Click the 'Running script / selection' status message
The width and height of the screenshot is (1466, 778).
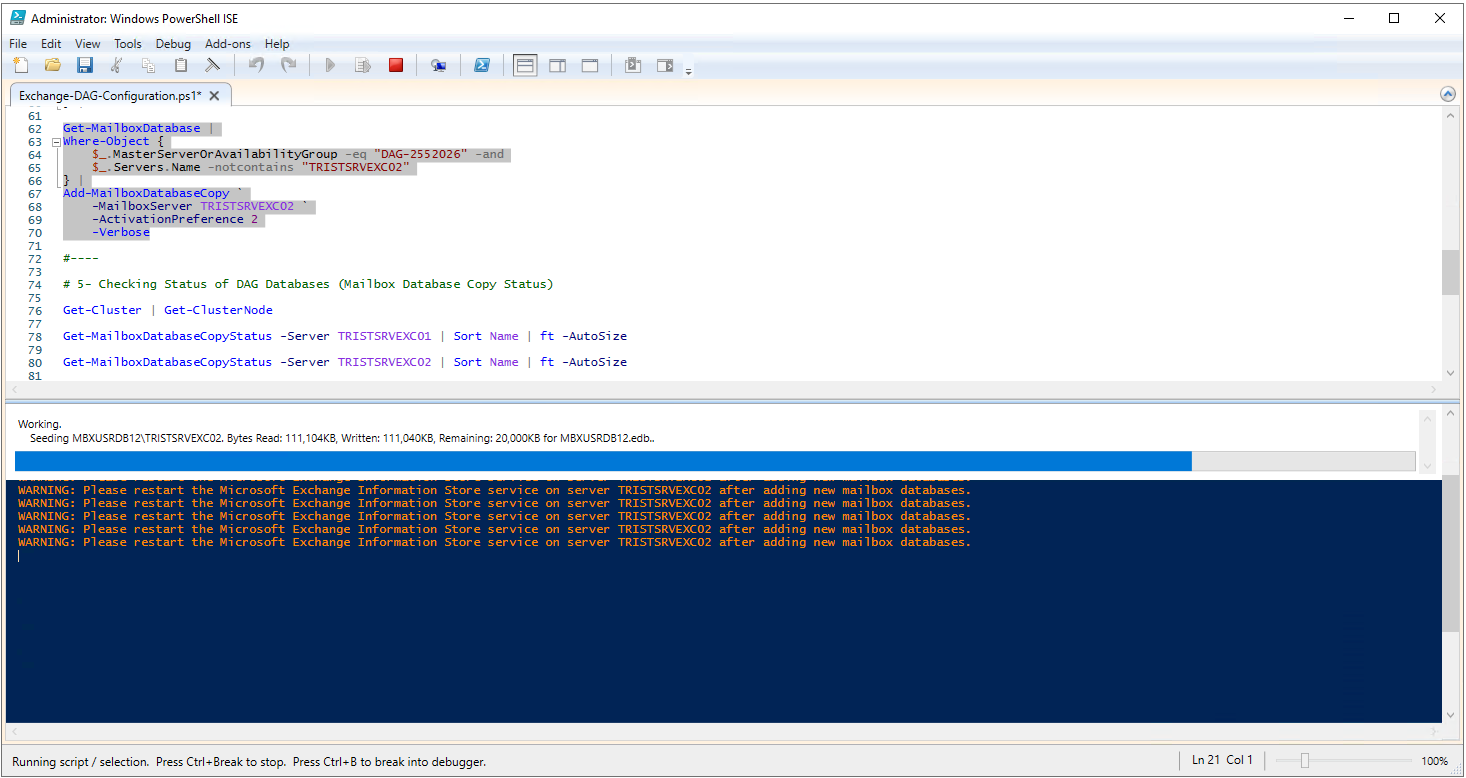249,762
